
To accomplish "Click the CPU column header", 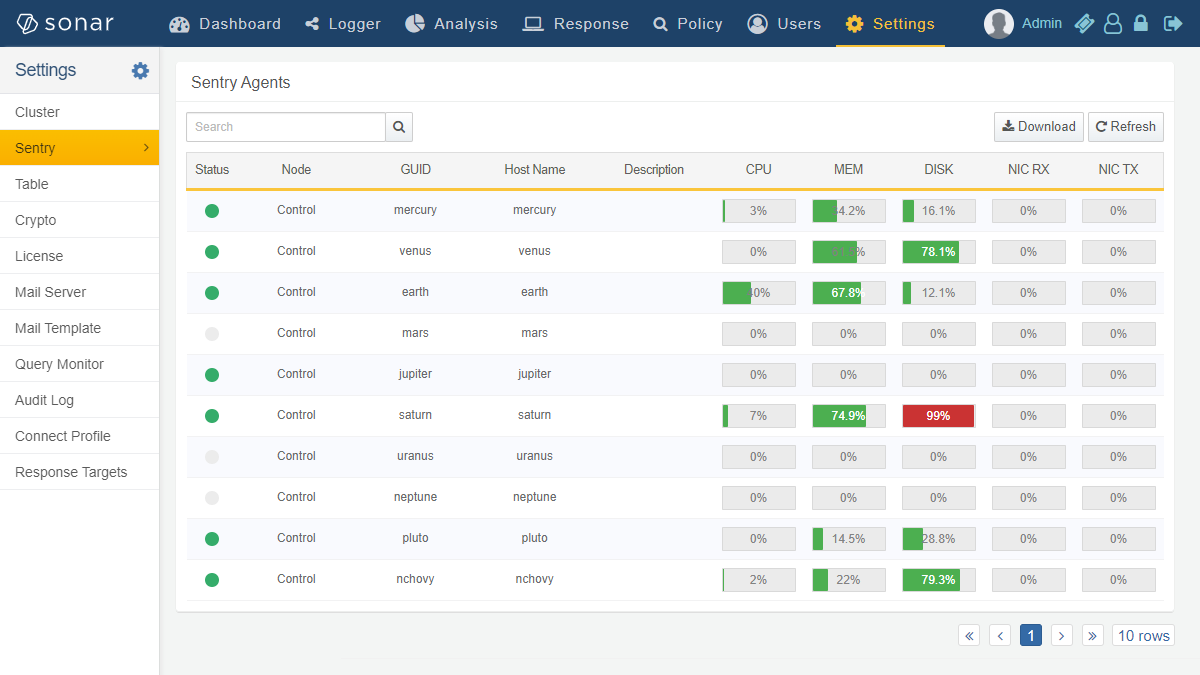I will pos(759,170).
